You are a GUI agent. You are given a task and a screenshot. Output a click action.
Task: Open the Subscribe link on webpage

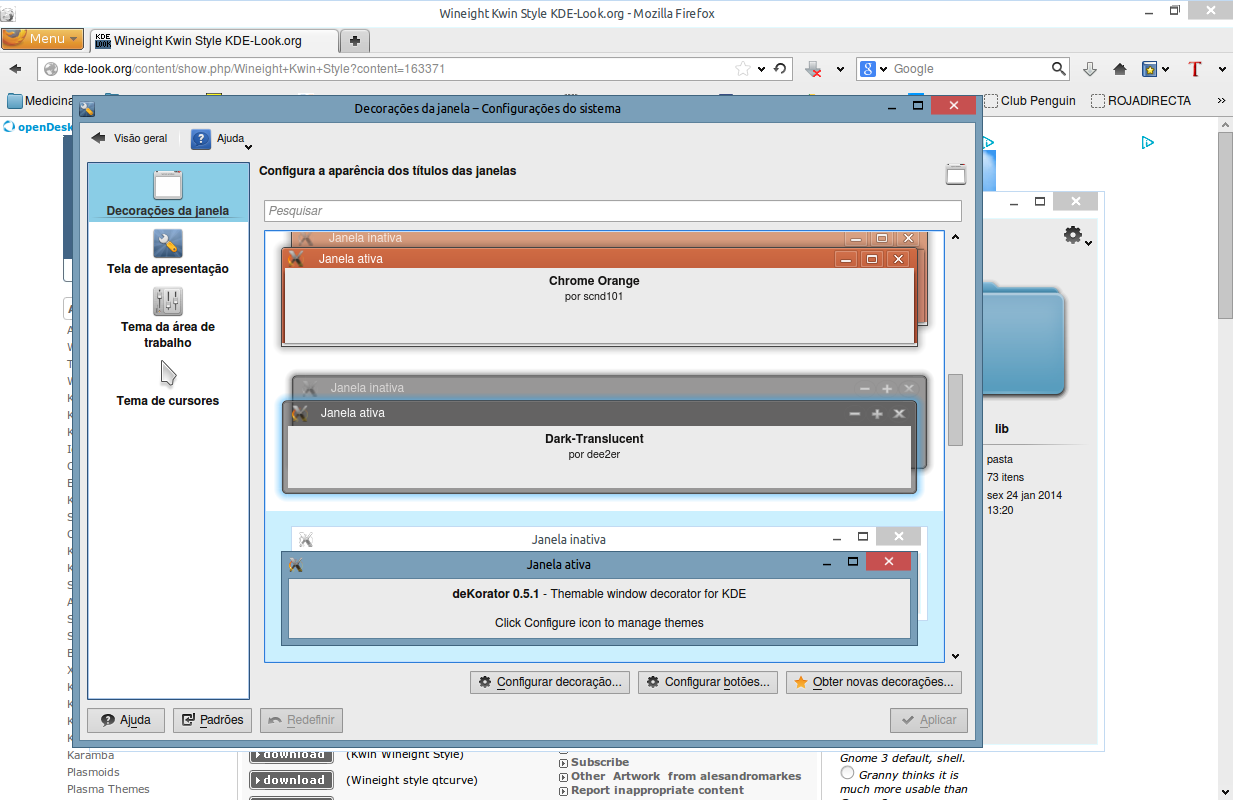tap(600, 762)
